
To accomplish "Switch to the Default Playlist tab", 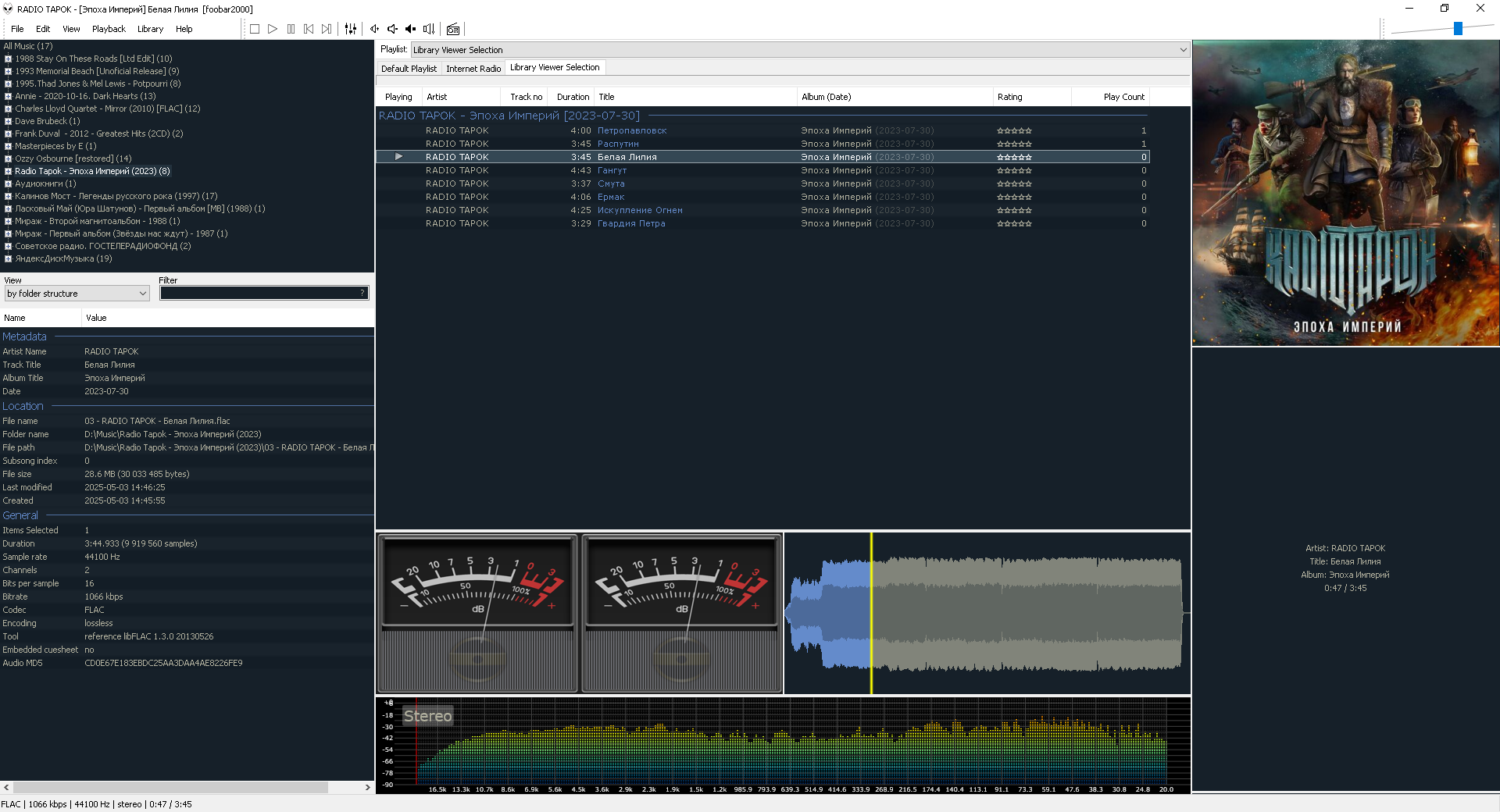I will point(409,69).
